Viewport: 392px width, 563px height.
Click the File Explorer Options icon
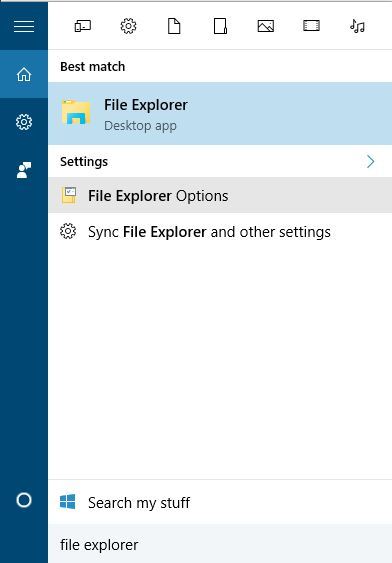coord(69,195)
